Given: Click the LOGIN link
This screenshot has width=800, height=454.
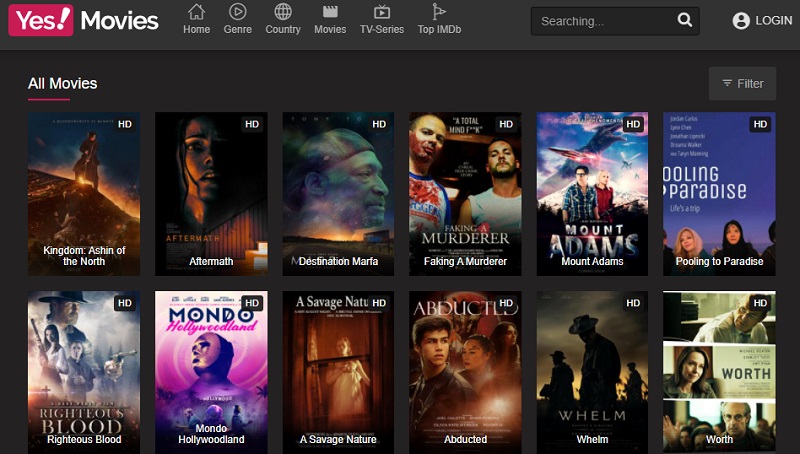Looking at the screenshot, I should [773, 21].
